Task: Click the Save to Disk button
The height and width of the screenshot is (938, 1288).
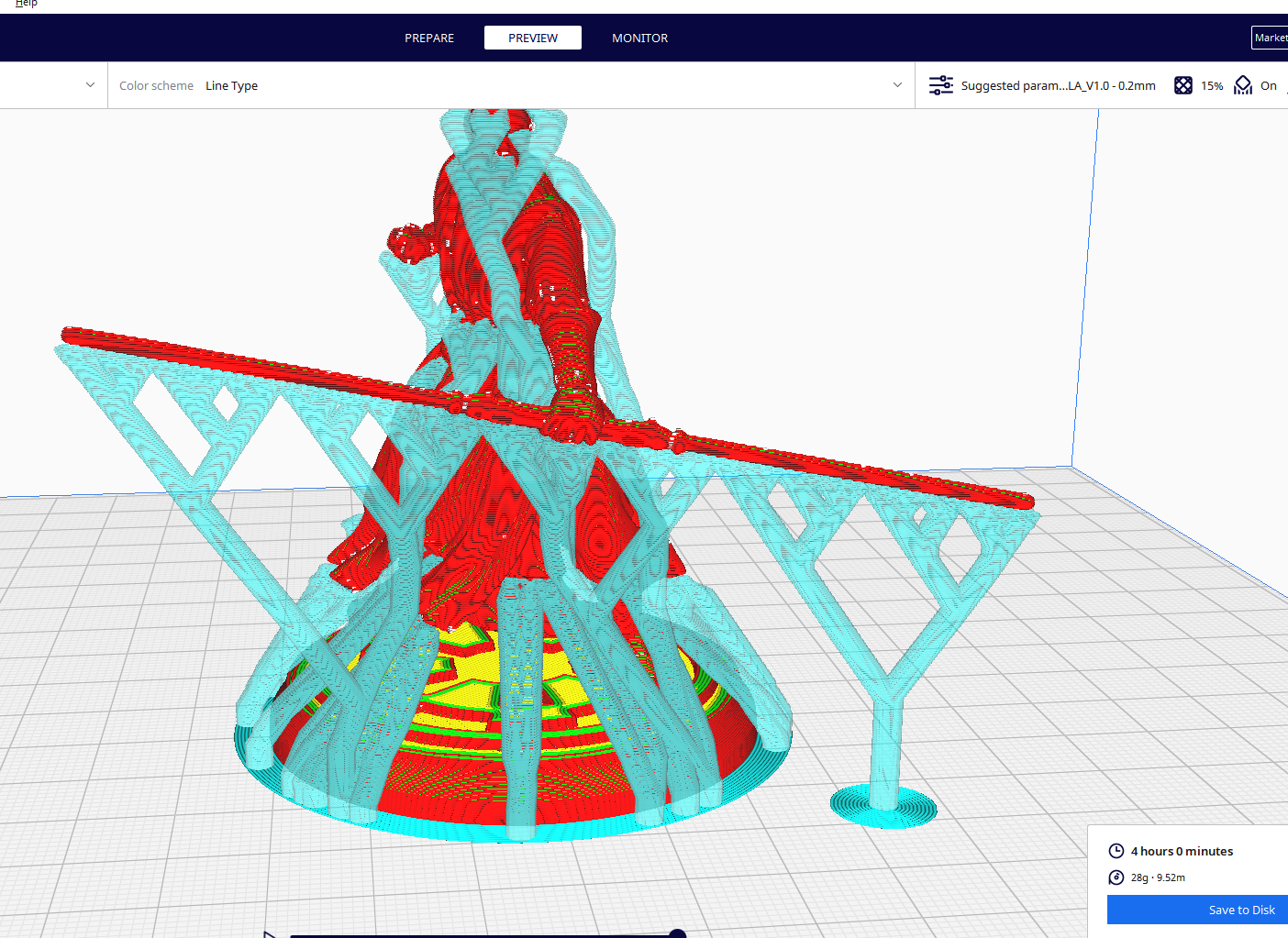Action: [1241, 910]
